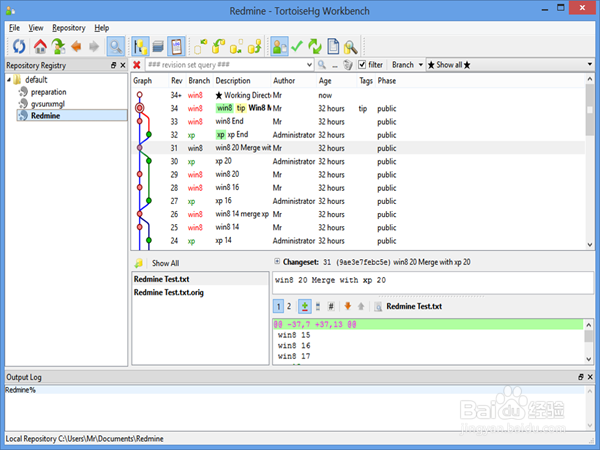
Task: Select revision 32 xp End
Action: [358, 135]
